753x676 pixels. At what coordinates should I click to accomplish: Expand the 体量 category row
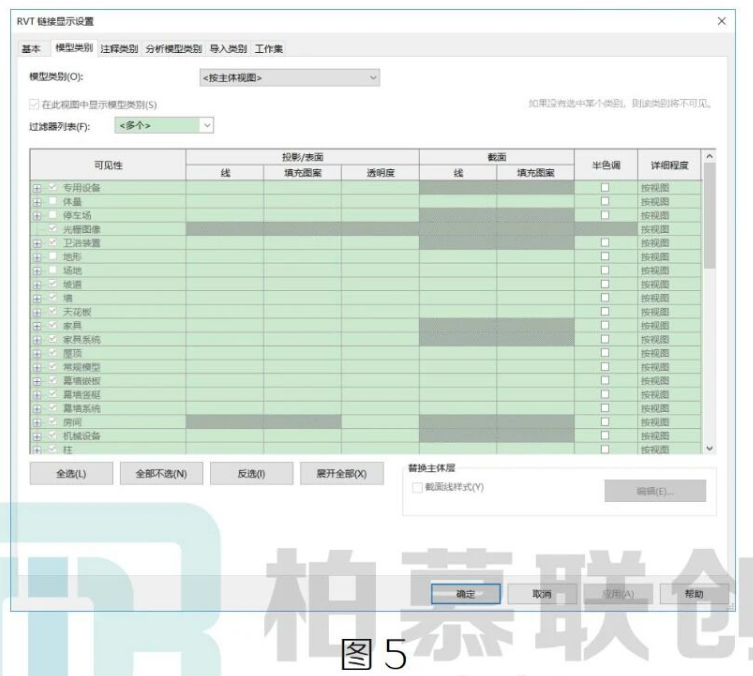(x=37, y=202)
